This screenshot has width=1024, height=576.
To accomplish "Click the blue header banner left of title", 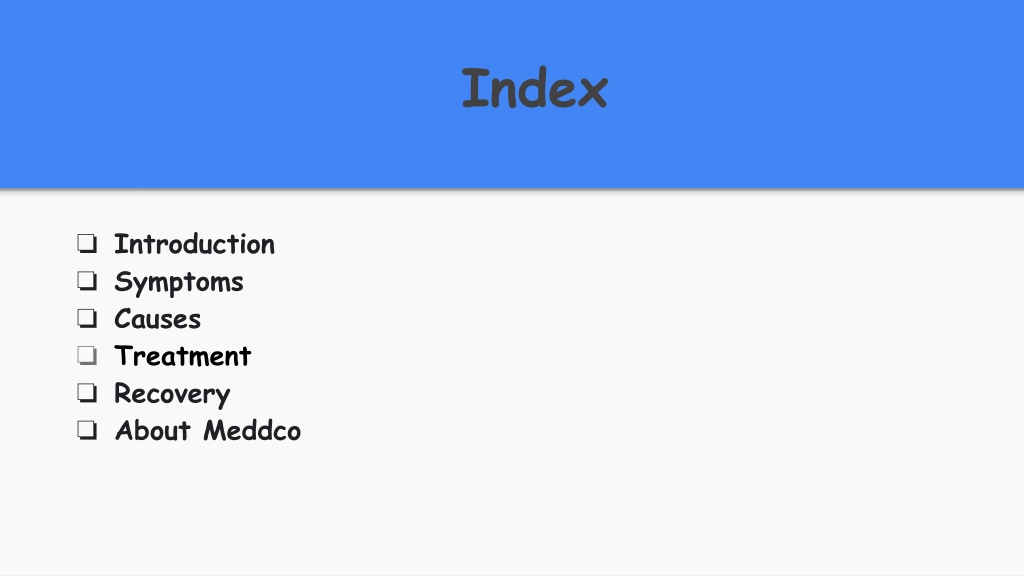I will (229, 94).
